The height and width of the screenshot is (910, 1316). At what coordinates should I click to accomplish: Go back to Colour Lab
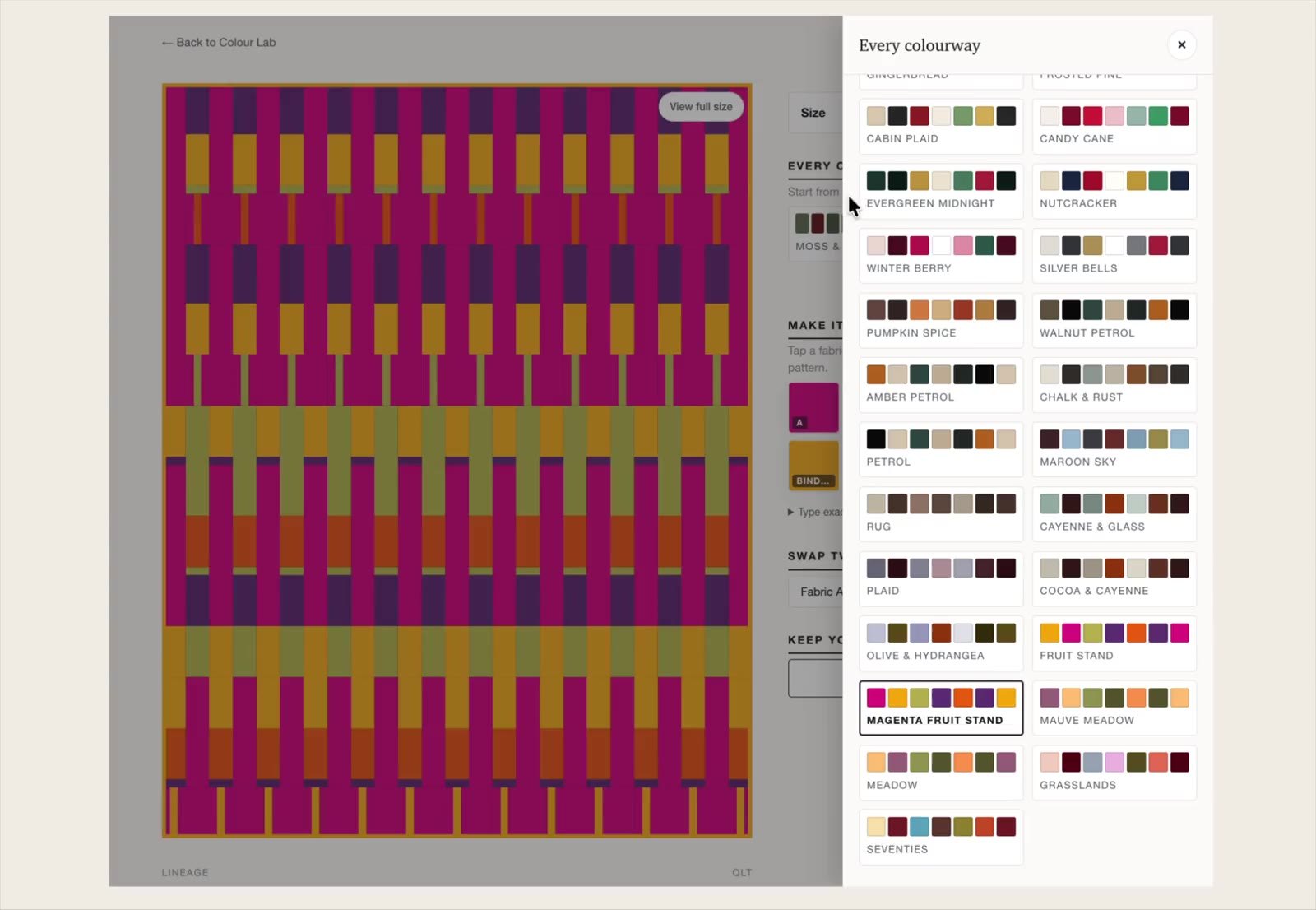219,43
